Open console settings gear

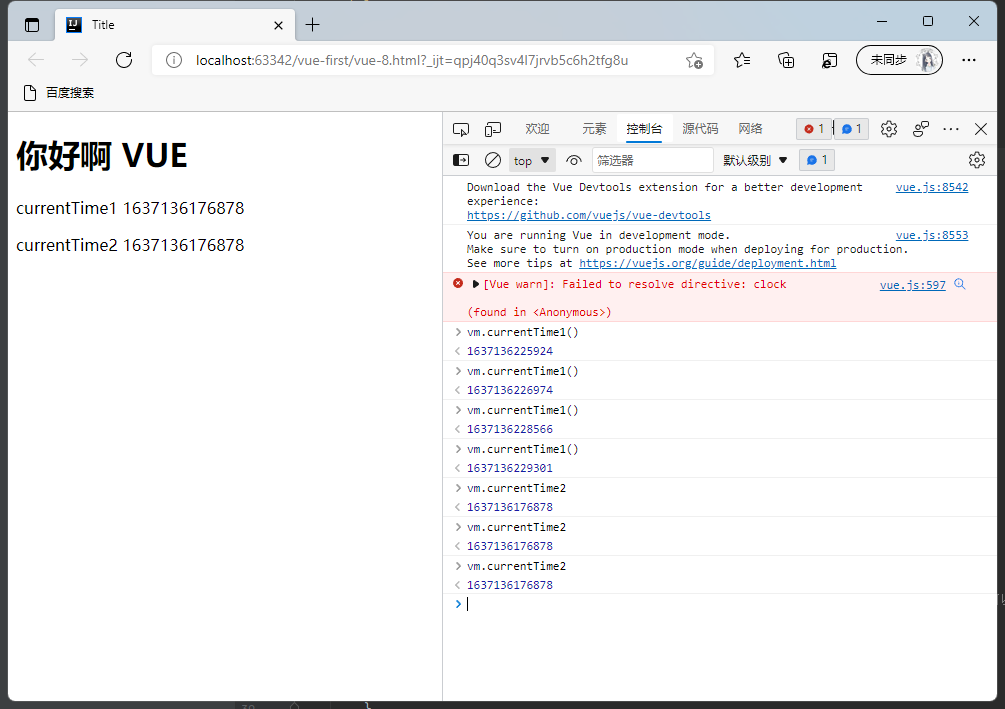point(977,160)
